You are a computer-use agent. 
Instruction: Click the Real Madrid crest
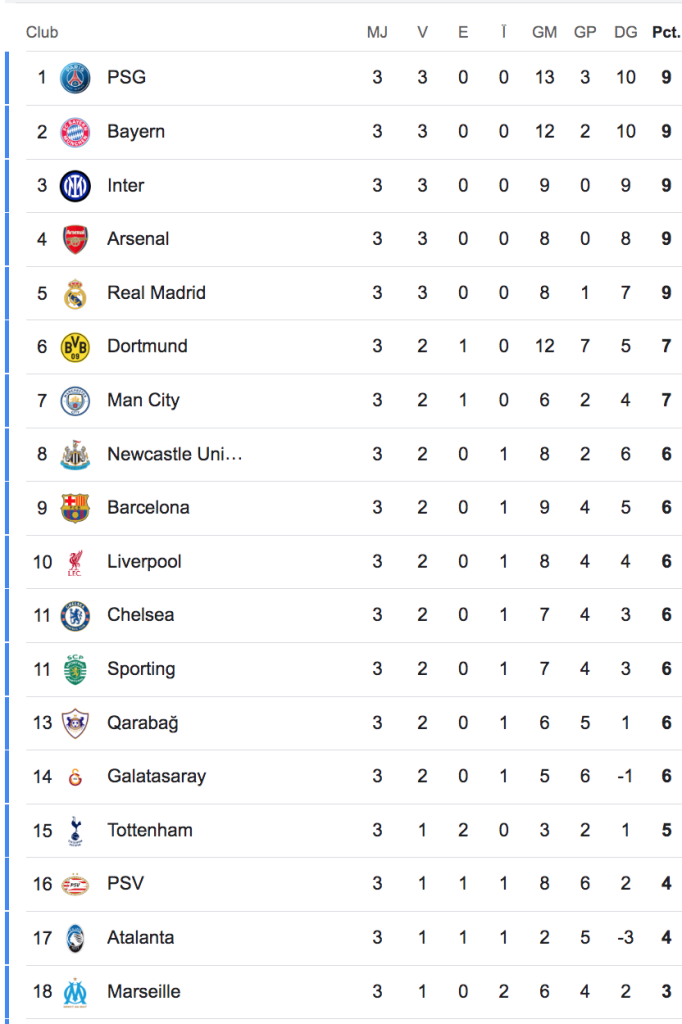point(75,293)
